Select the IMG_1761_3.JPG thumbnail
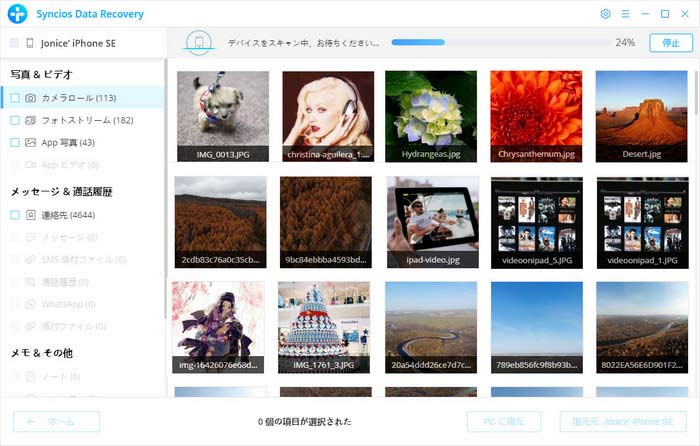 (324, 327)
